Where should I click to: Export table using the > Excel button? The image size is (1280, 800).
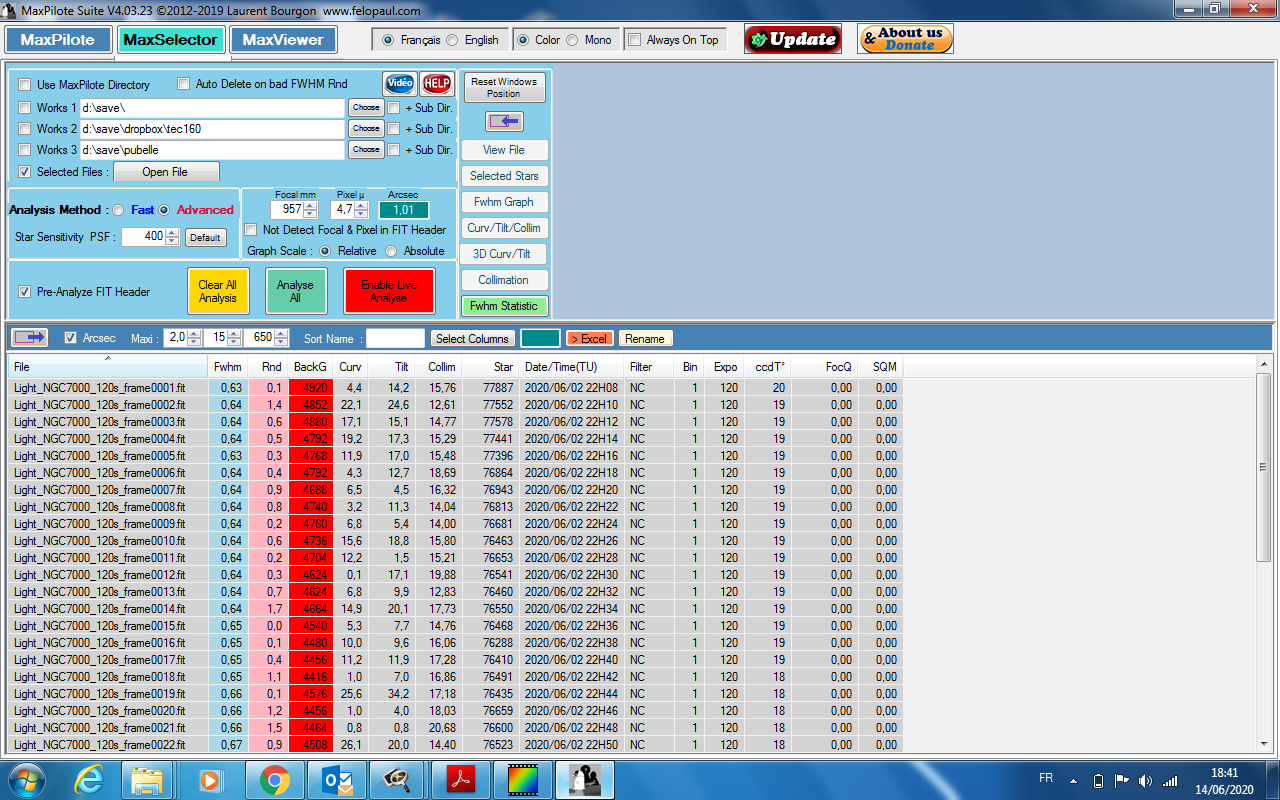point(589,339)
